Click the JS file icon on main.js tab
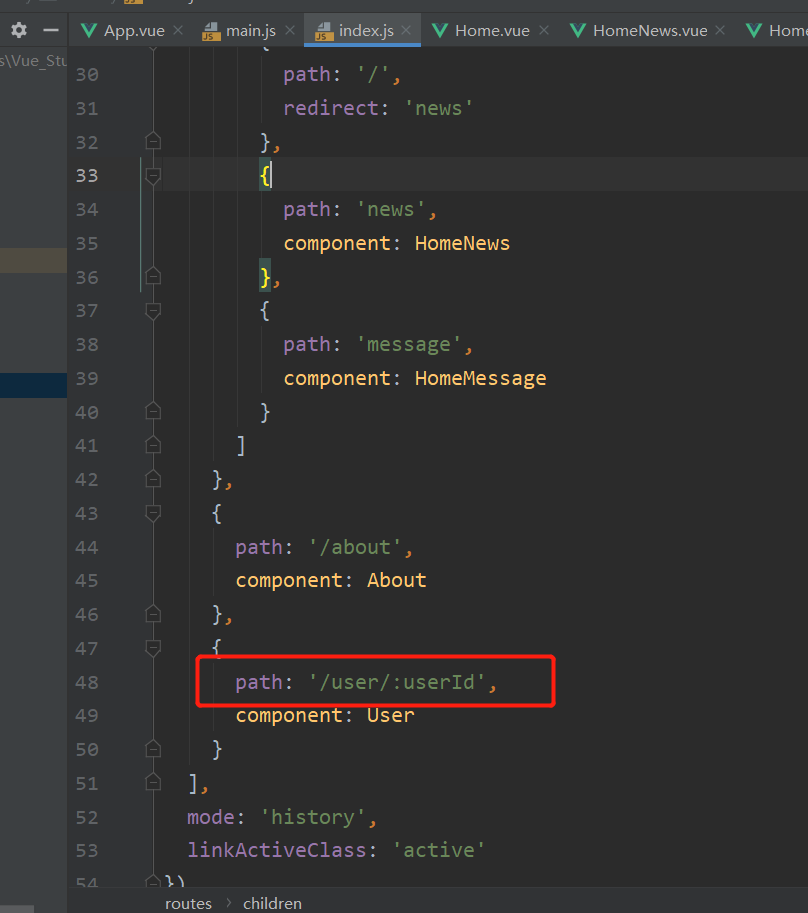Viewport: 808px width, 913px height. point(211,31)
